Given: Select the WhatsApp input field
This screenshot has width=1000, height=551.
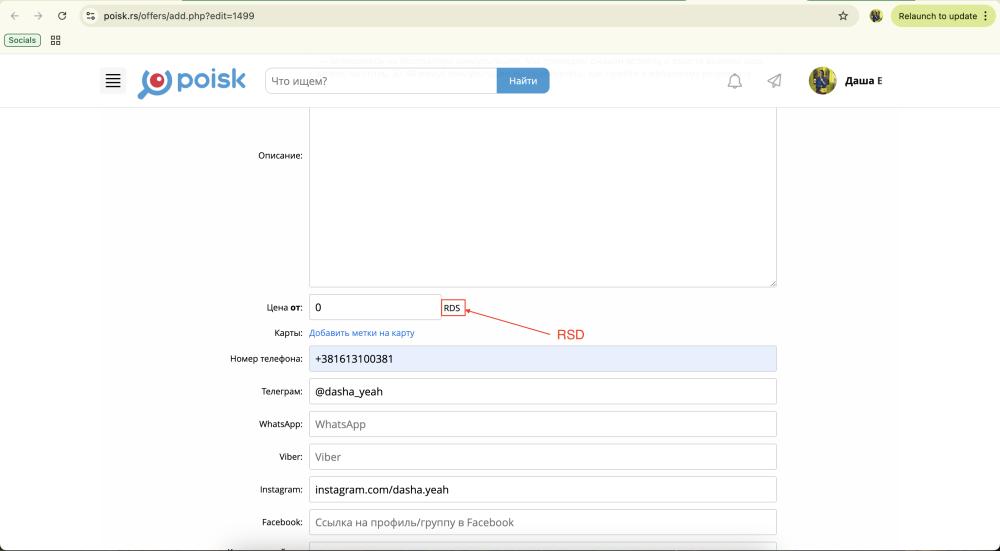Looking at the screenshot, I should [542, 424].
